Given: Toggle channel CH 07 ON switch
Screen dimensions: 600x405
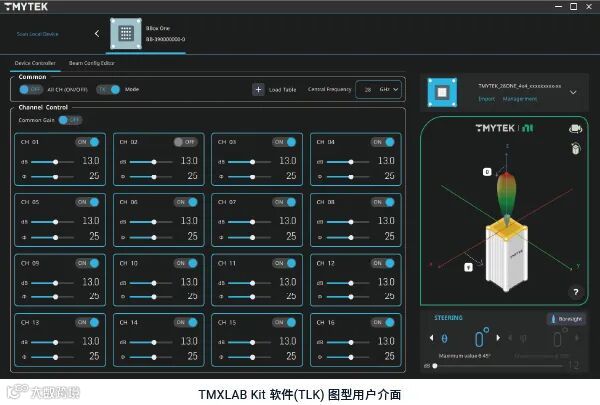Looking at the screenshot, I should point(284,202).
